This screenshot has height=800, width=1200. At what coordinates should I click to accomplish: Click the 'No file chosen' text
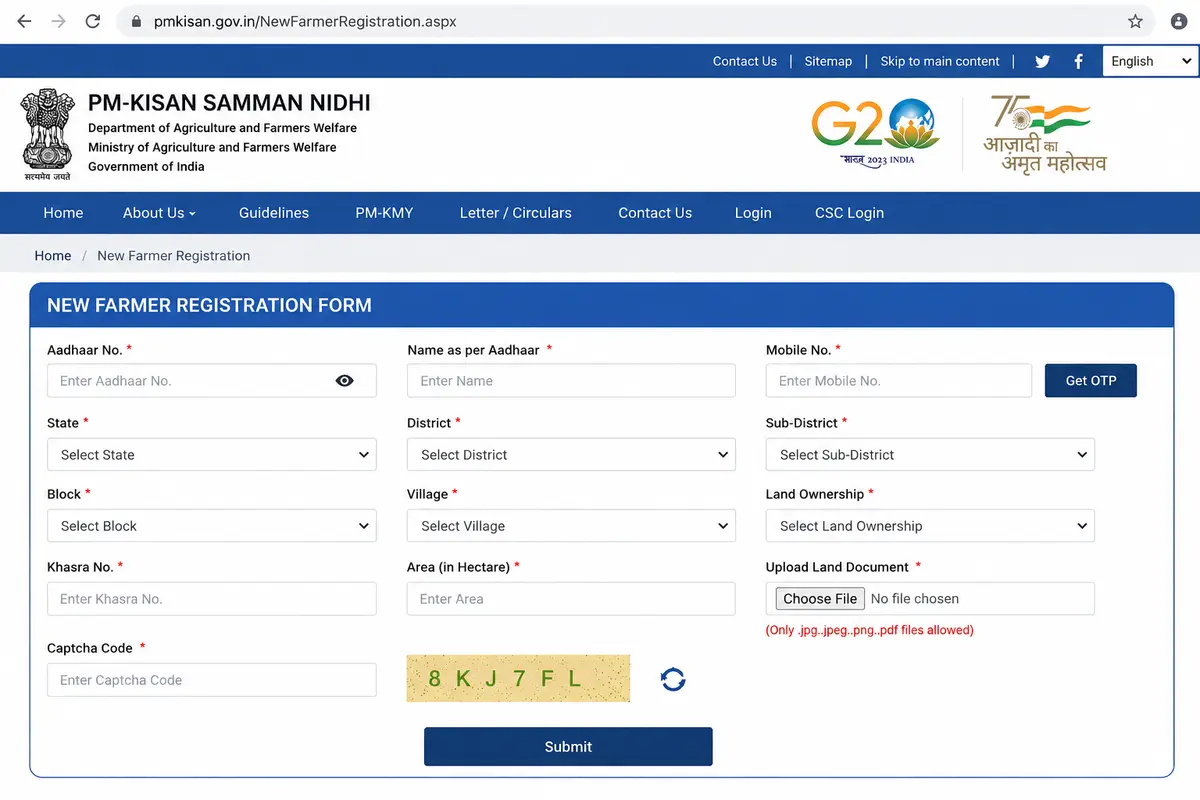point(915,599)
